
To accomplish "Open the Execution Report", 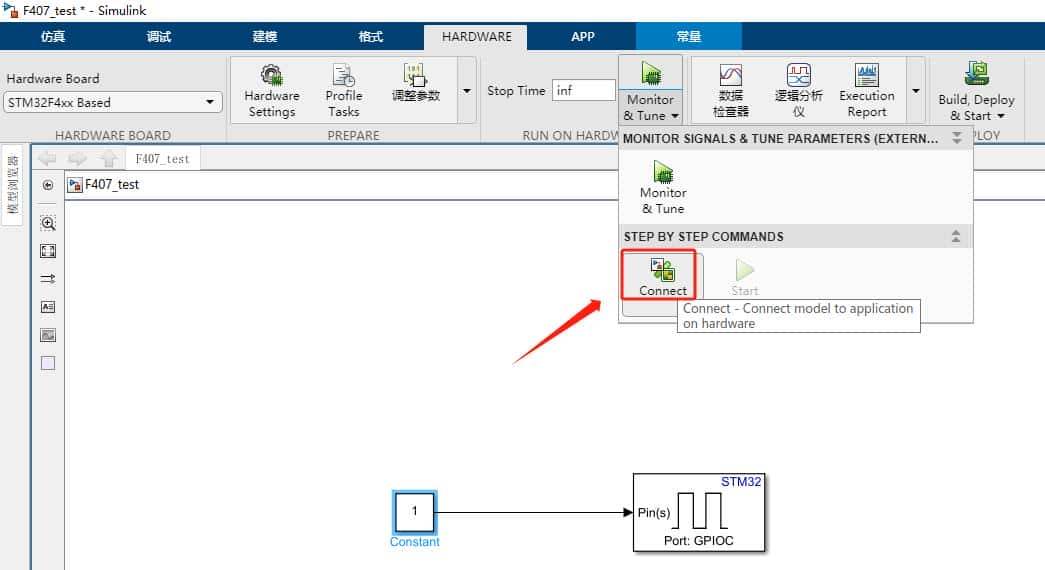I will tap(866, 91).
